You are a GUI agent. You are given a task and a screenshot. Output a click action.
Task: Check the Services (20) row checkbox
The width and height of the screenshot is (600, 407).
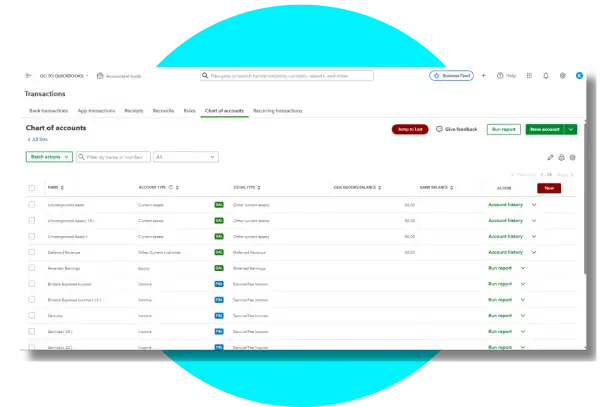pos(32,331)
